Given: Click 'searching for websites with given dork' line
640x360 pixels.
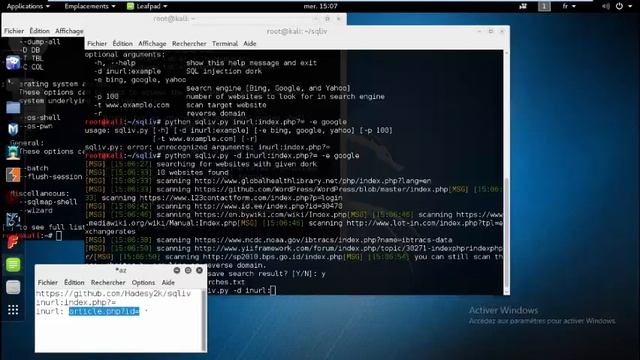Looking at the screenshot, I should click(x=237, y=164).
